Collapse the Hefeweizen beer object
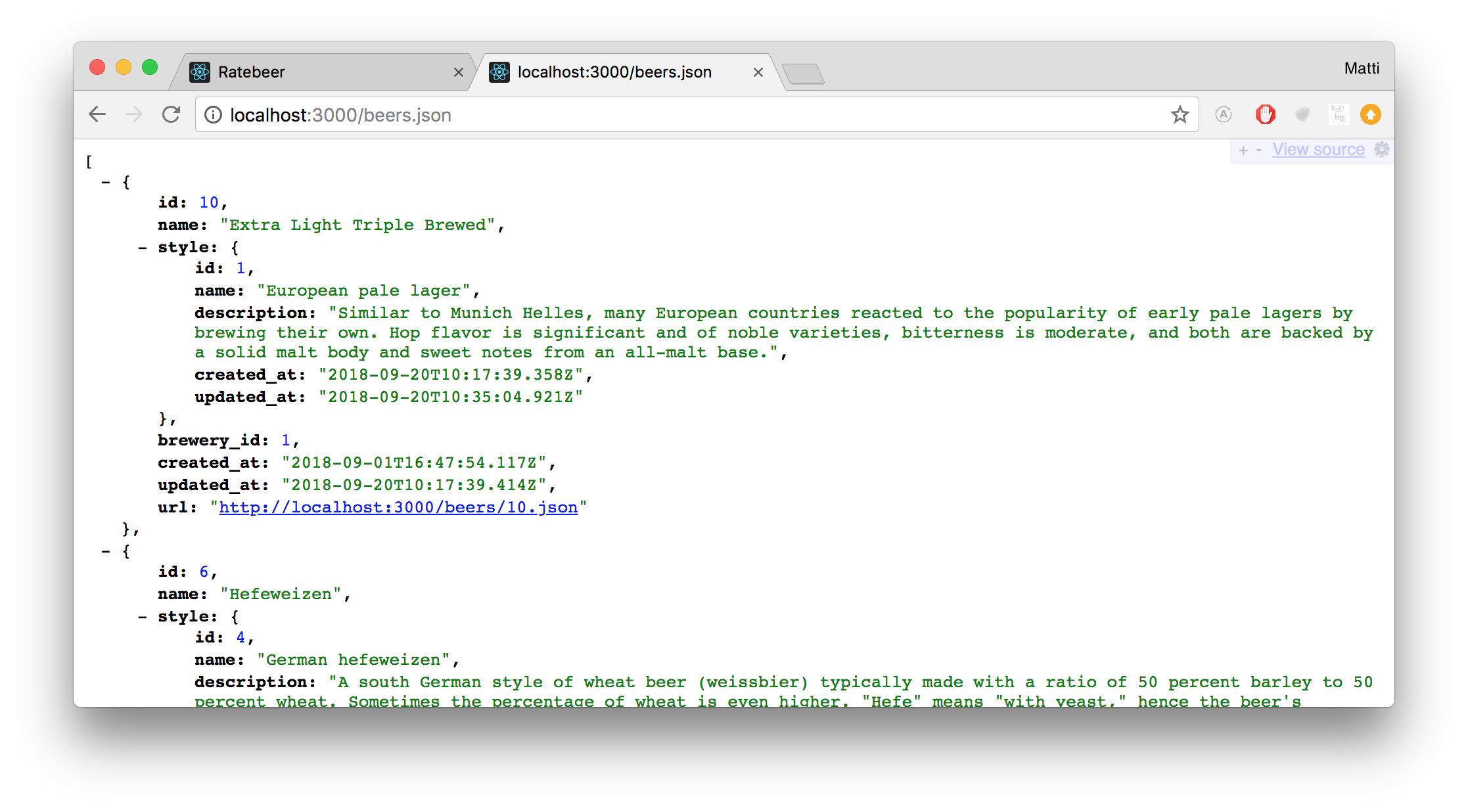Image resolution: width=1468 pixels, height=812 pixels. (x=106, y=551)
